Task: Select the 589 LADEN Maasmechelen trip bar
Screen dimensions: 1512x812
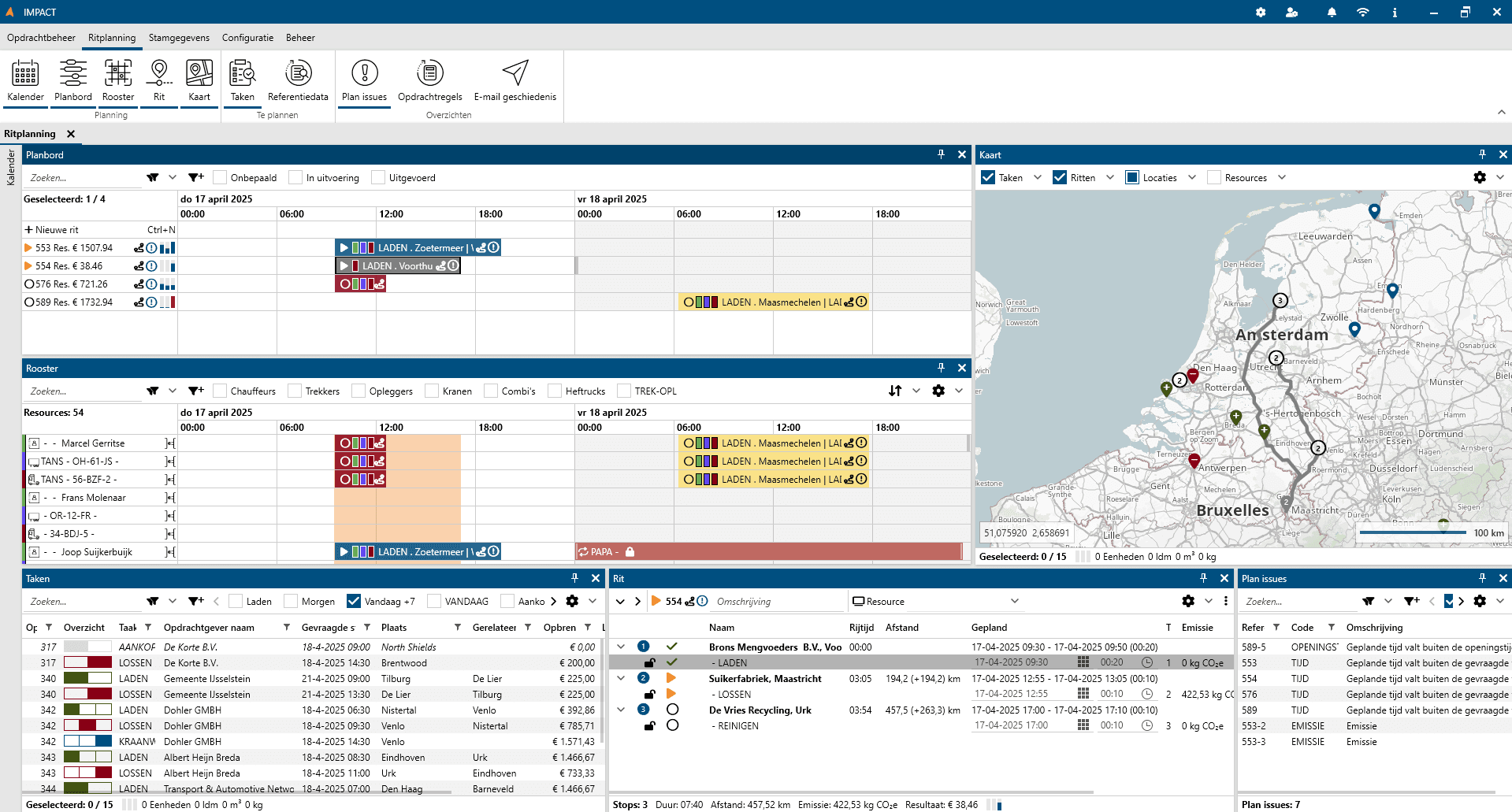Action: click(774, 302)
